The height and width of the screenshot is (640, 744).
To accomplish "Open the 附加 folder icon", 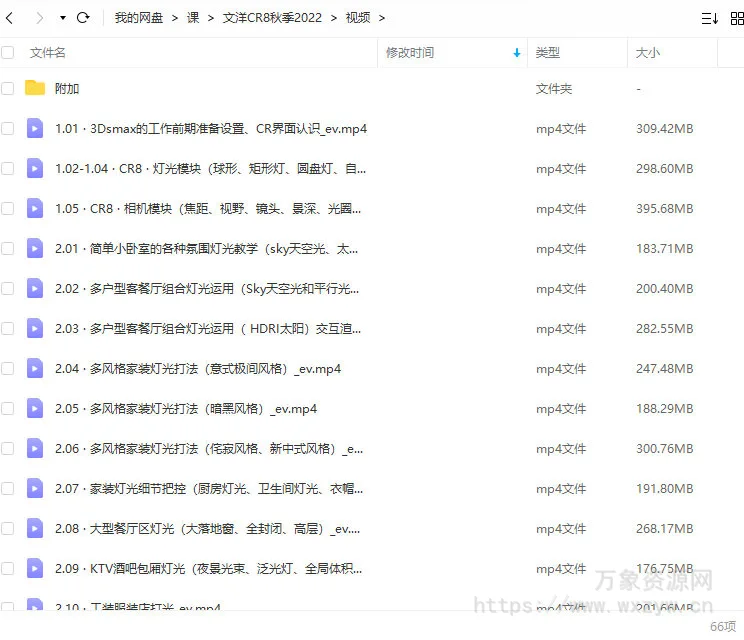I will click(x=35, y=88).
